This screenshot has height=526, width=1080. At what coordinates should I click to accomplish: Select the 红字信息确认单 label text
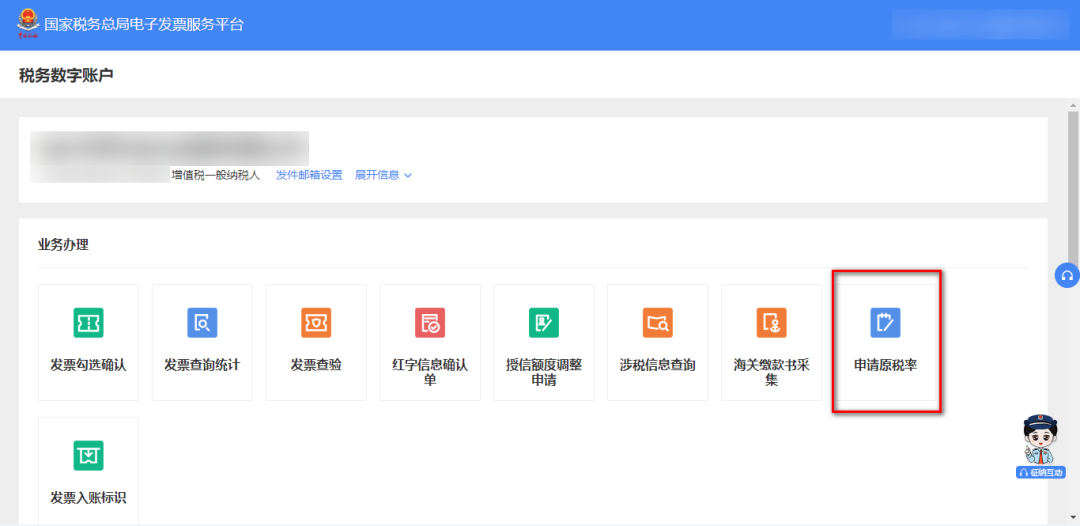pyautogui.click(x=430, y=372)
